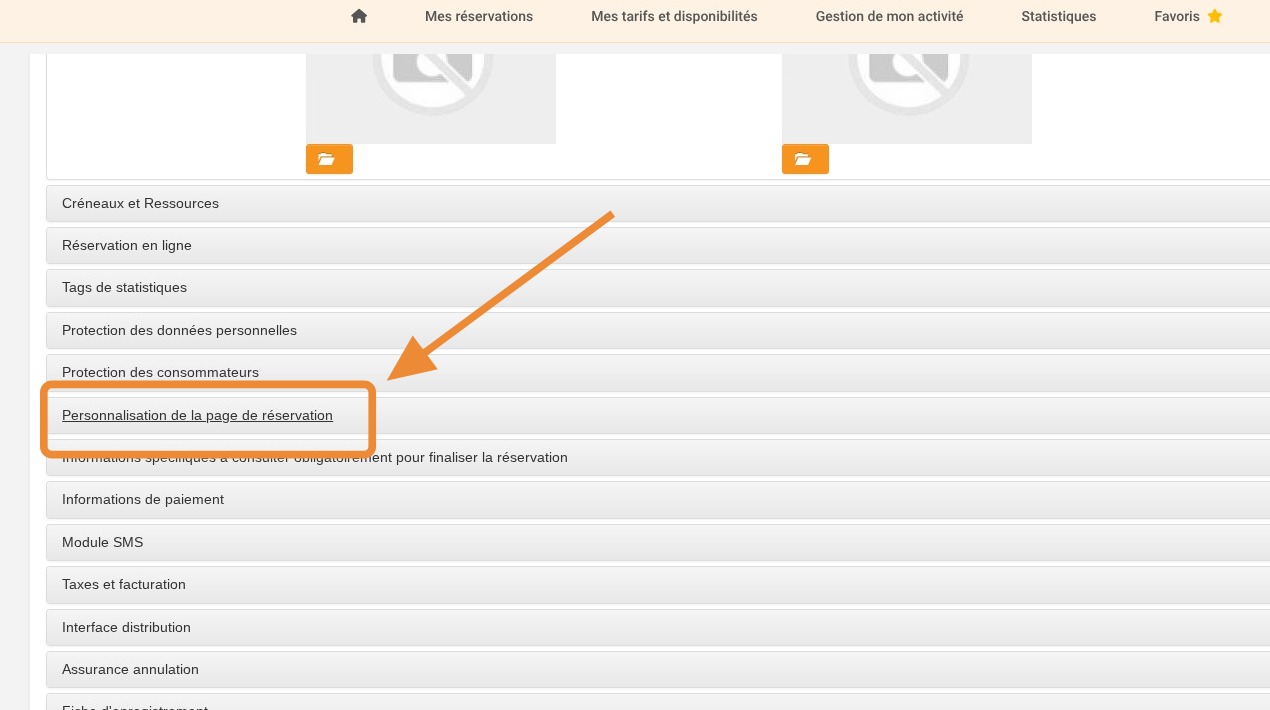Image resolution: width=1270 pixels, height=710 pixels.
Task: Expand the Tags de statistiques section
Action: [658, 287]
